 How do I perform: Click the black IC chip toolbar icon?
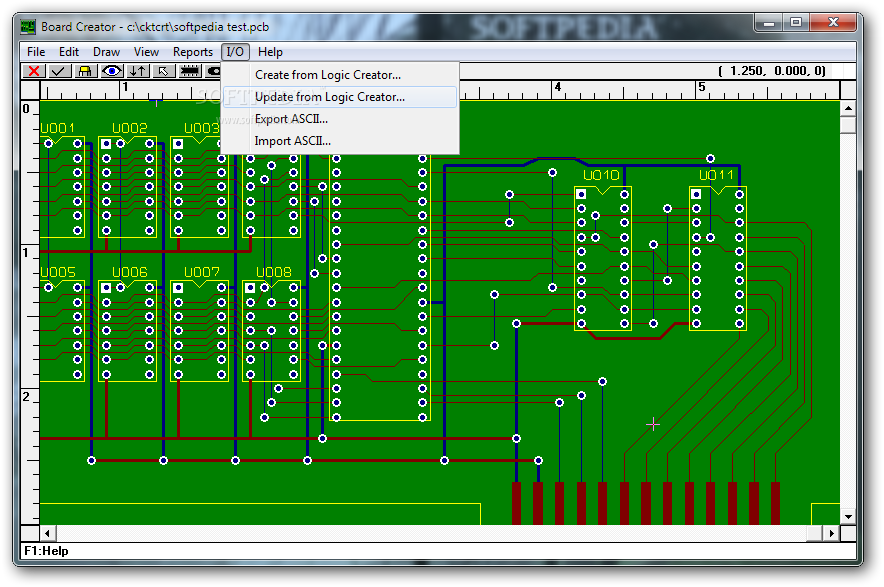click(x=190, y=71)
